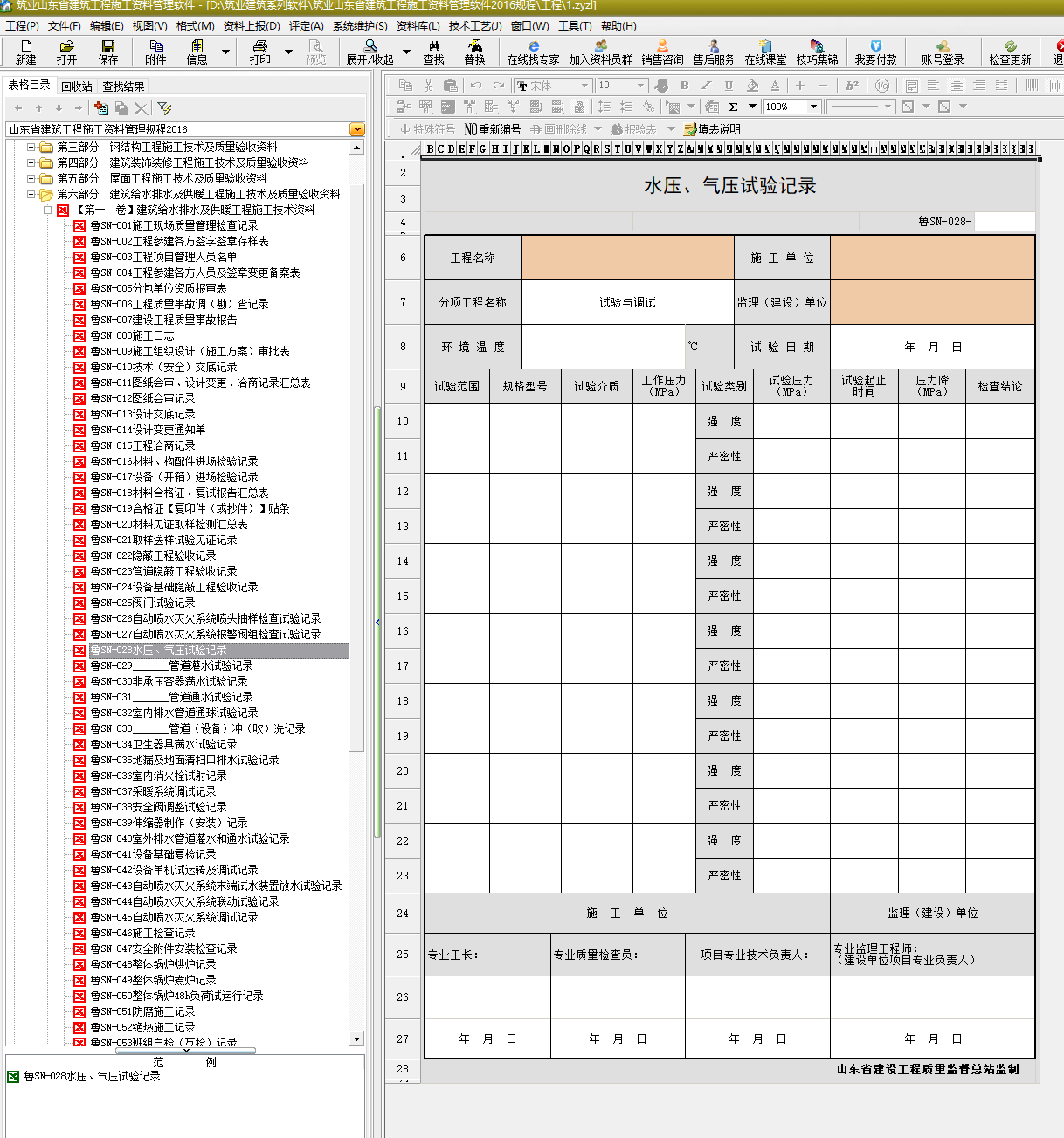The height and width of the screenshot is (1138, 1064).
Task: Open 在线找专家 online expert icon
Action: click(x=533, y=52)
